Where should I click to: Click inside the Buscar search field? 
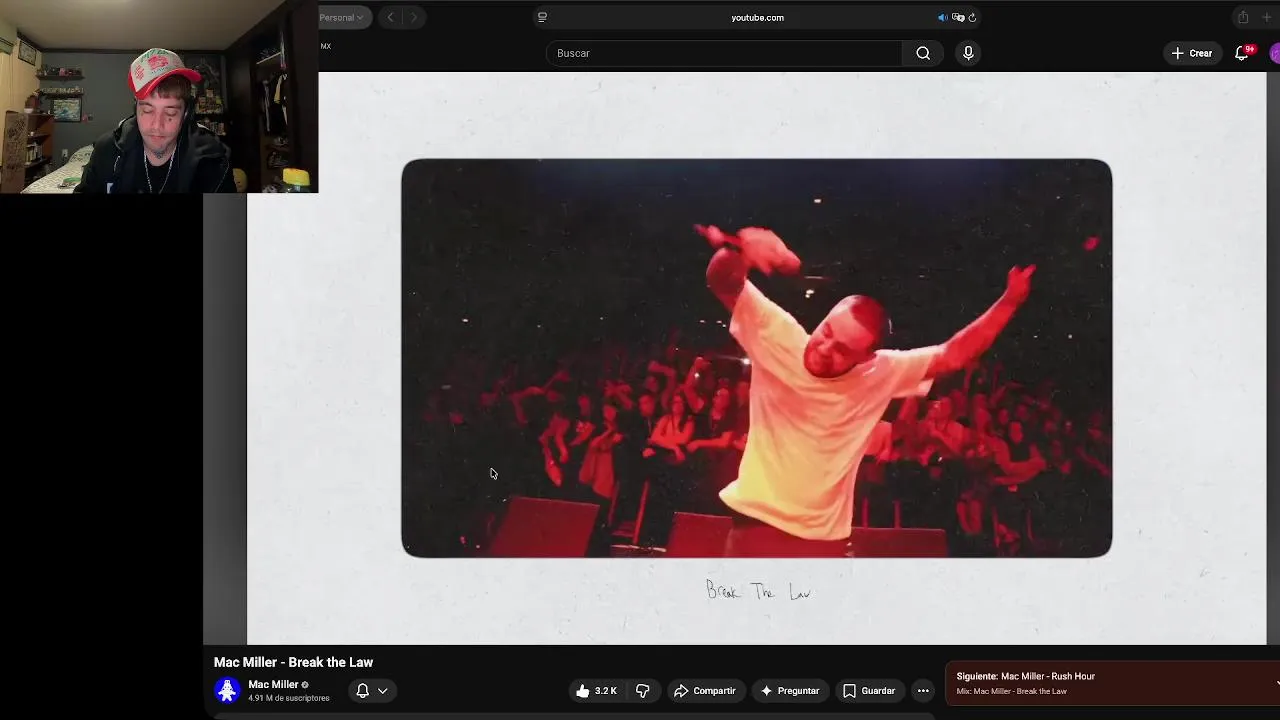(724, 53)
